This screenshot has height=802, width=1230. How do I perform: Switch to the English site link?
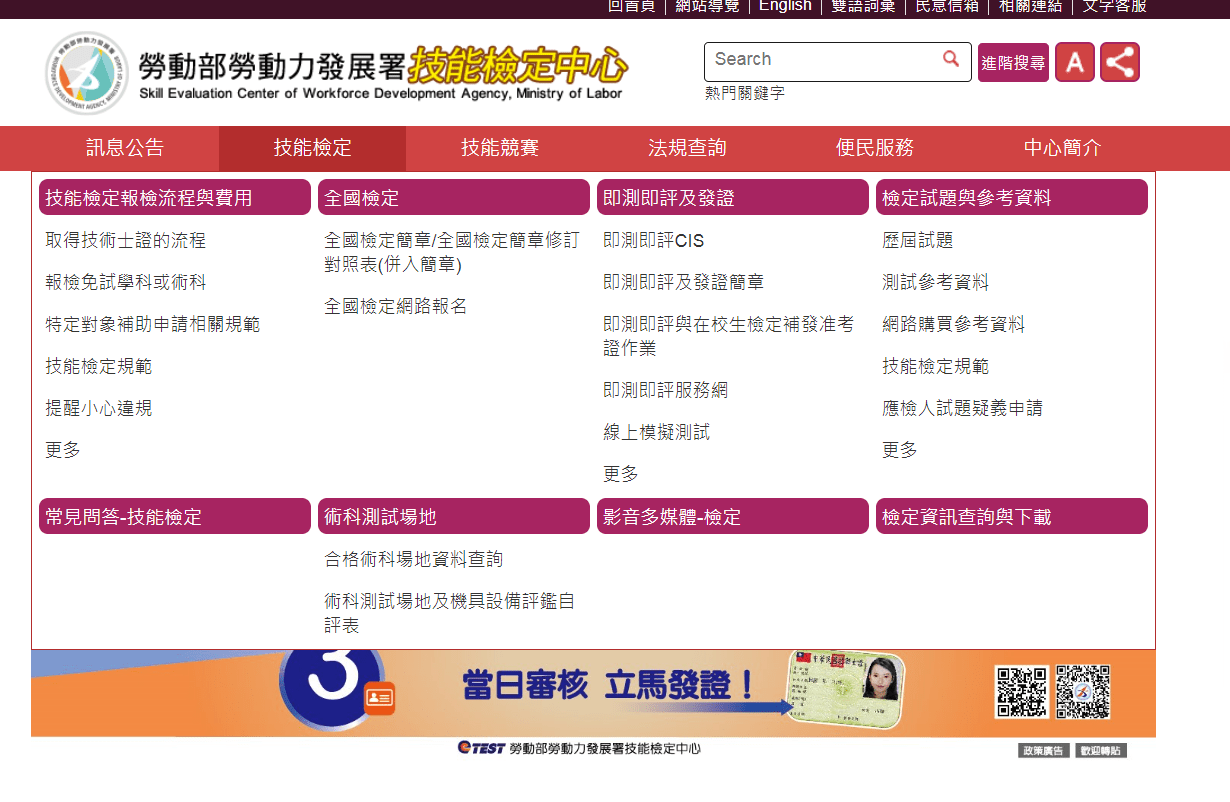point(785,6)
